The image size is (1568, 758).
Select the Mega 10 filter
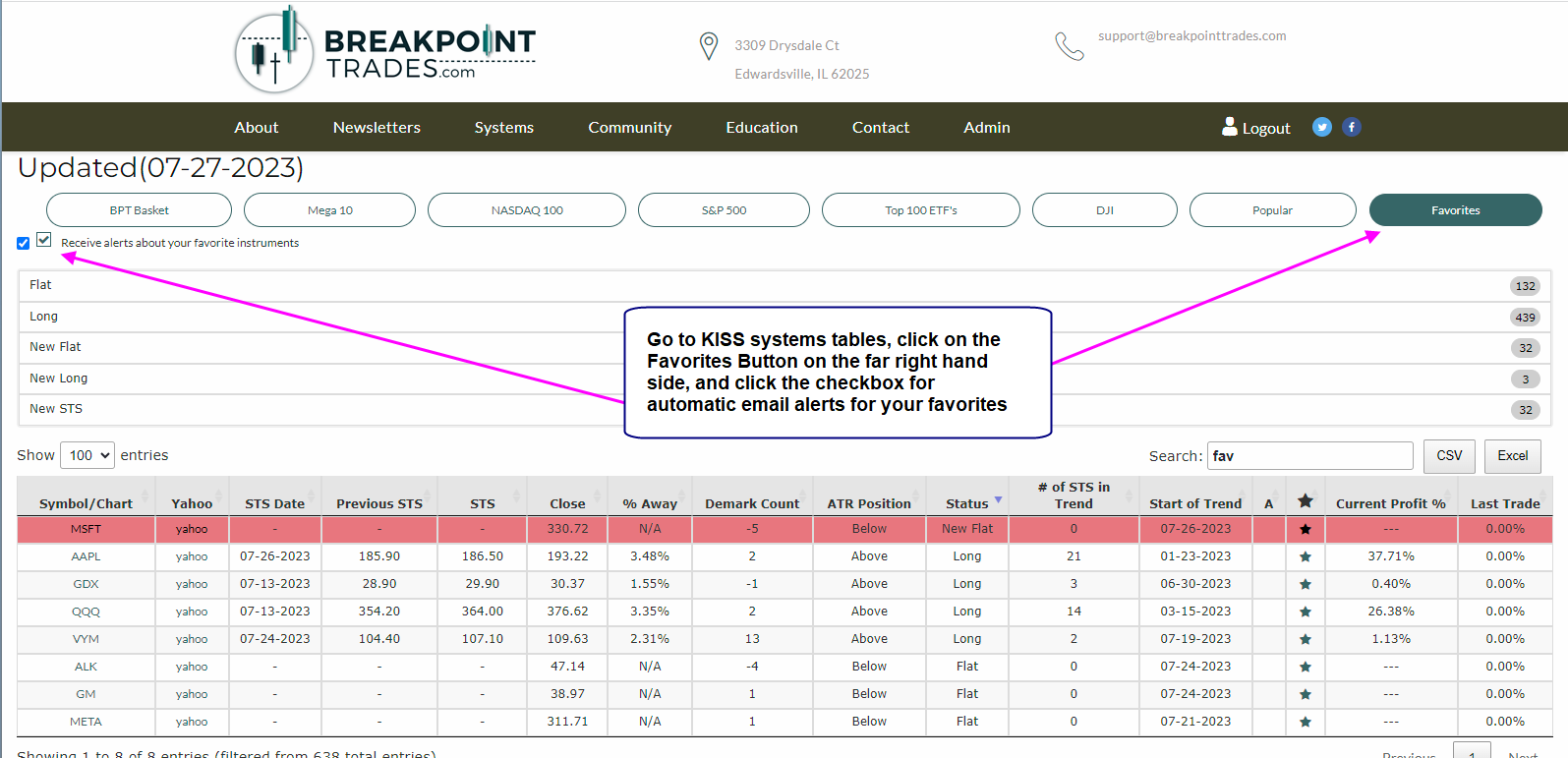329,210
